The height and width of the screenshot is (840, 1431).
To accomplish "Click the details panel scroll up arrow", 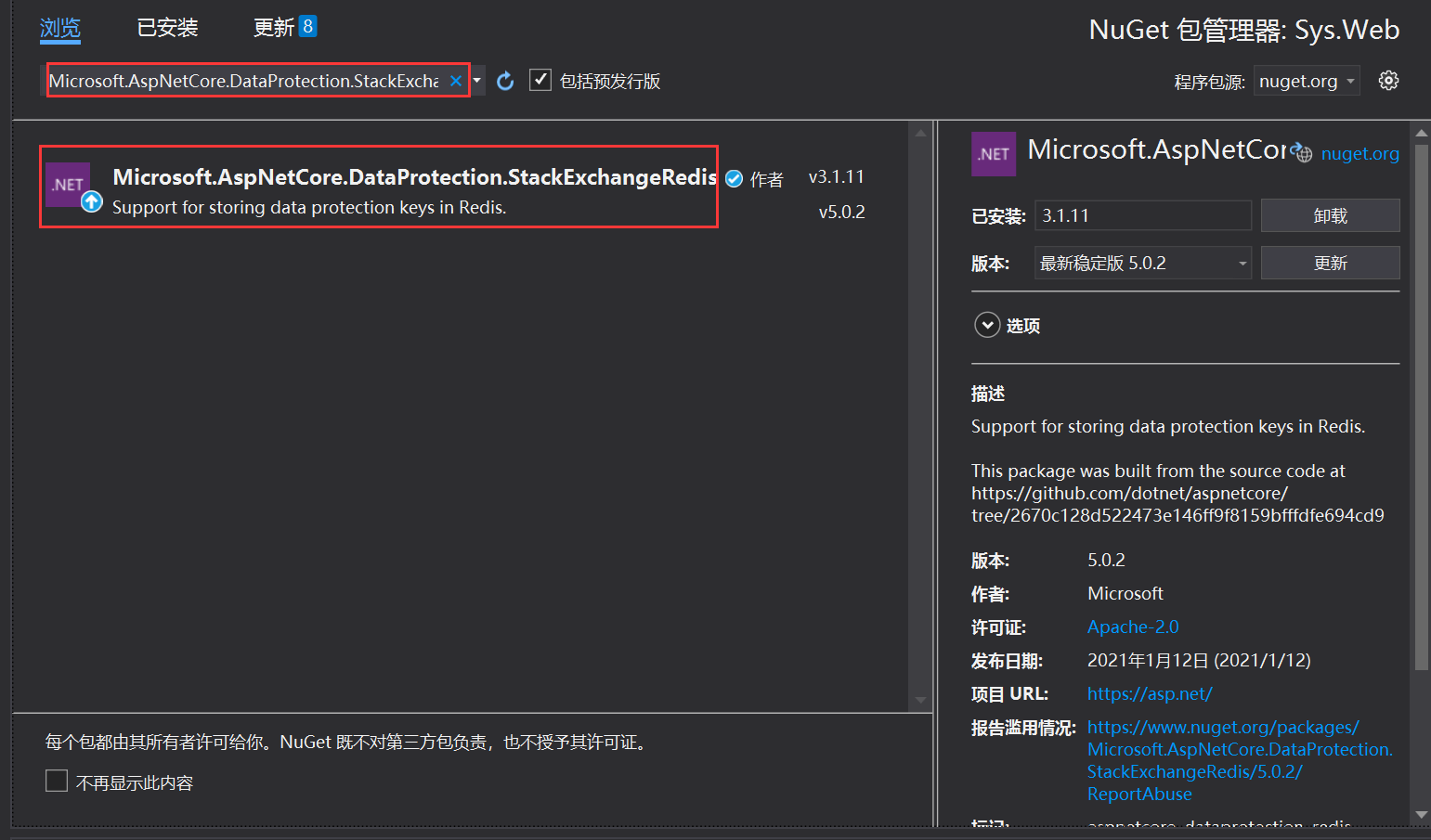I will [x=1421, y=133].
